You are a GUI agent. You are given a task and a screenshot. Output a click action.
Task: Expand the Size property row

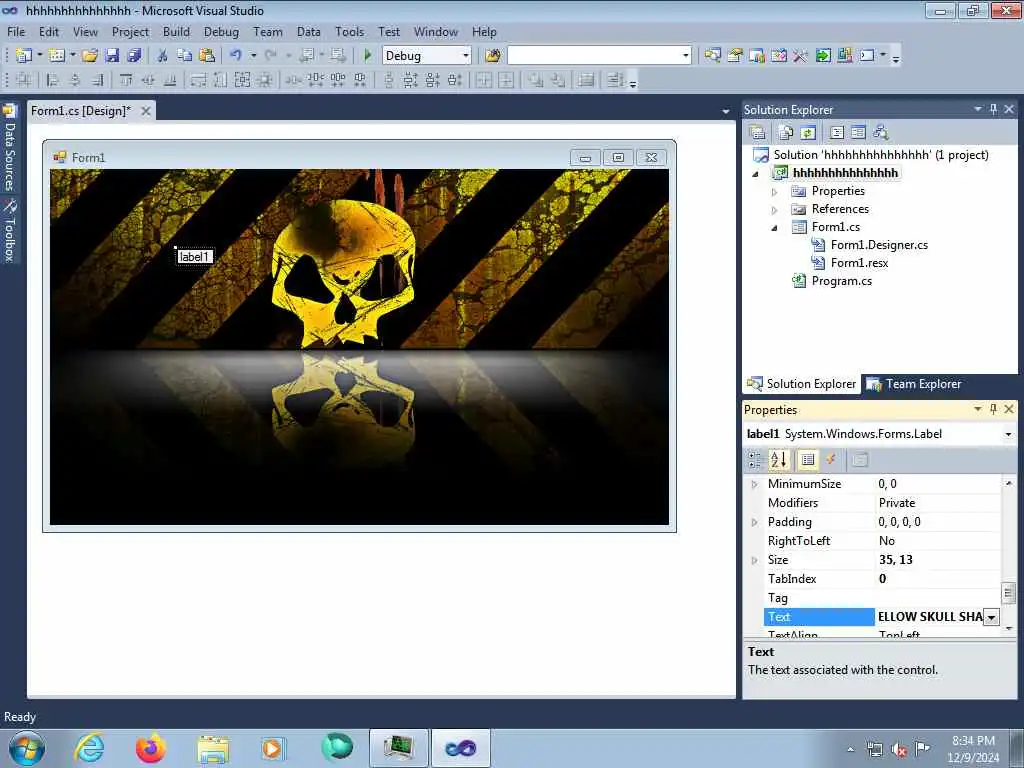pyautogui.click(x=754, y=560)
